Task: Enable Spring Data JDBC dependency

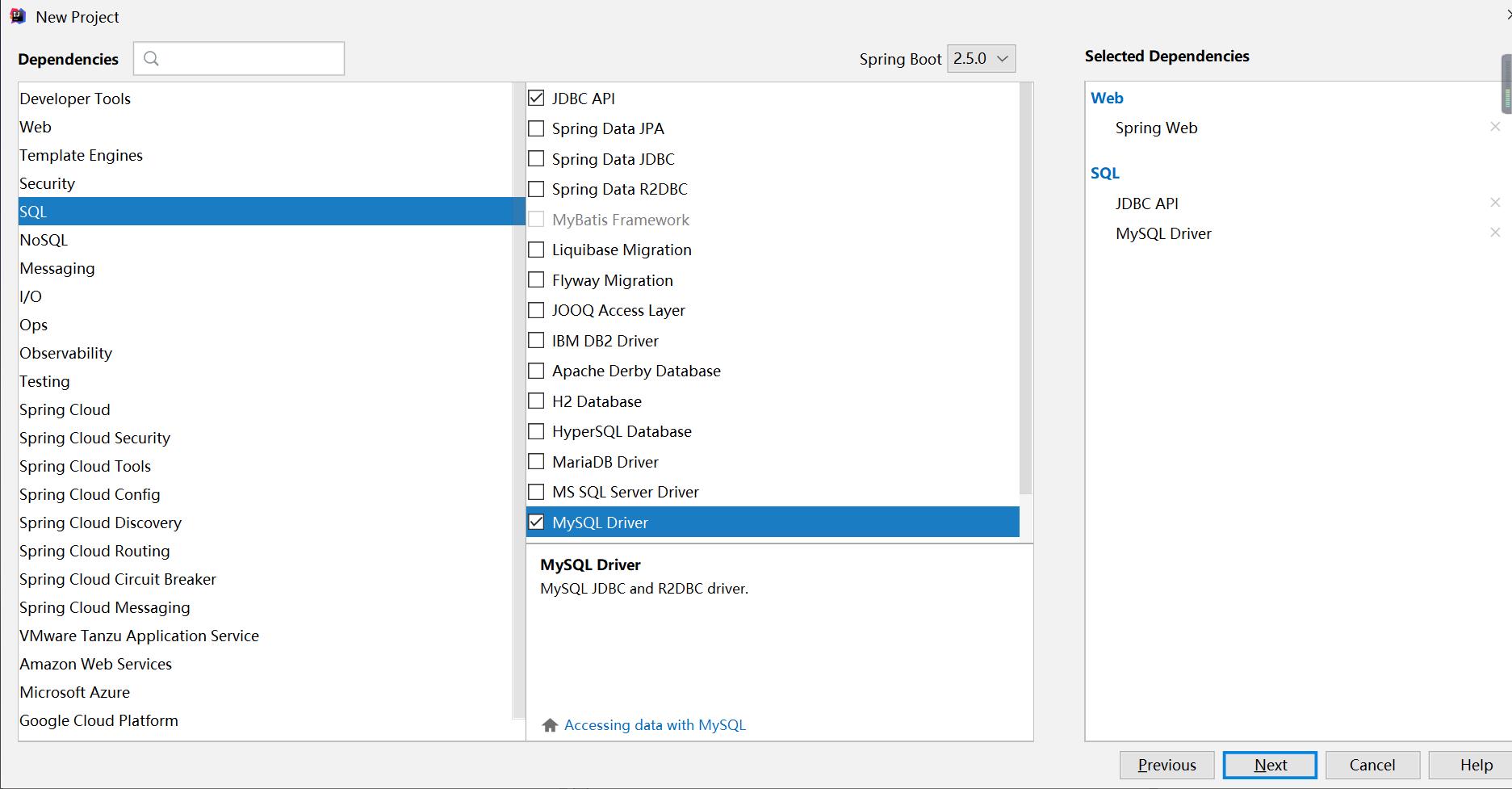Action: 536,158
